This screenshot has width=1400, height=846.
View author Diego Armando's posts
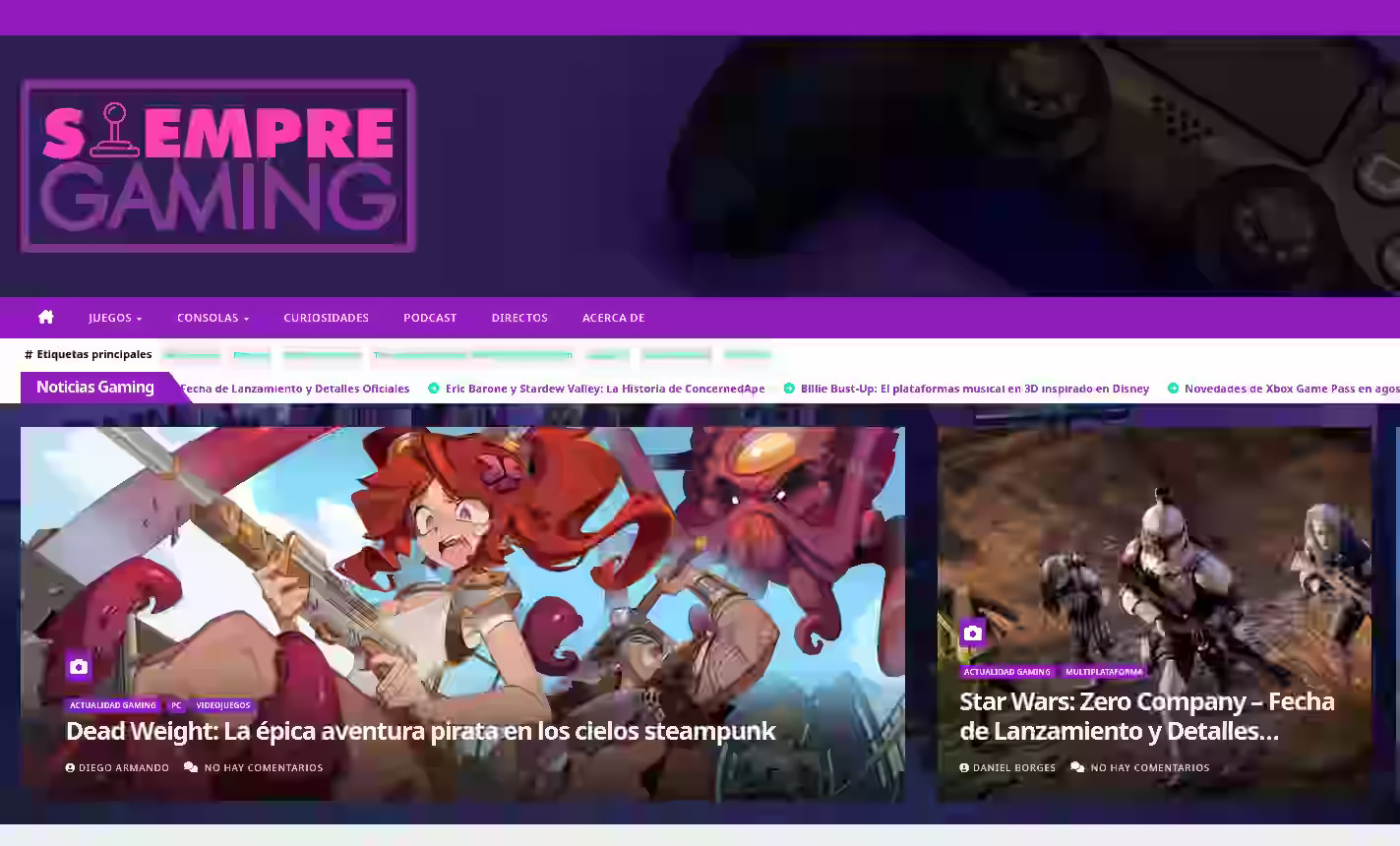pos(124,767)
